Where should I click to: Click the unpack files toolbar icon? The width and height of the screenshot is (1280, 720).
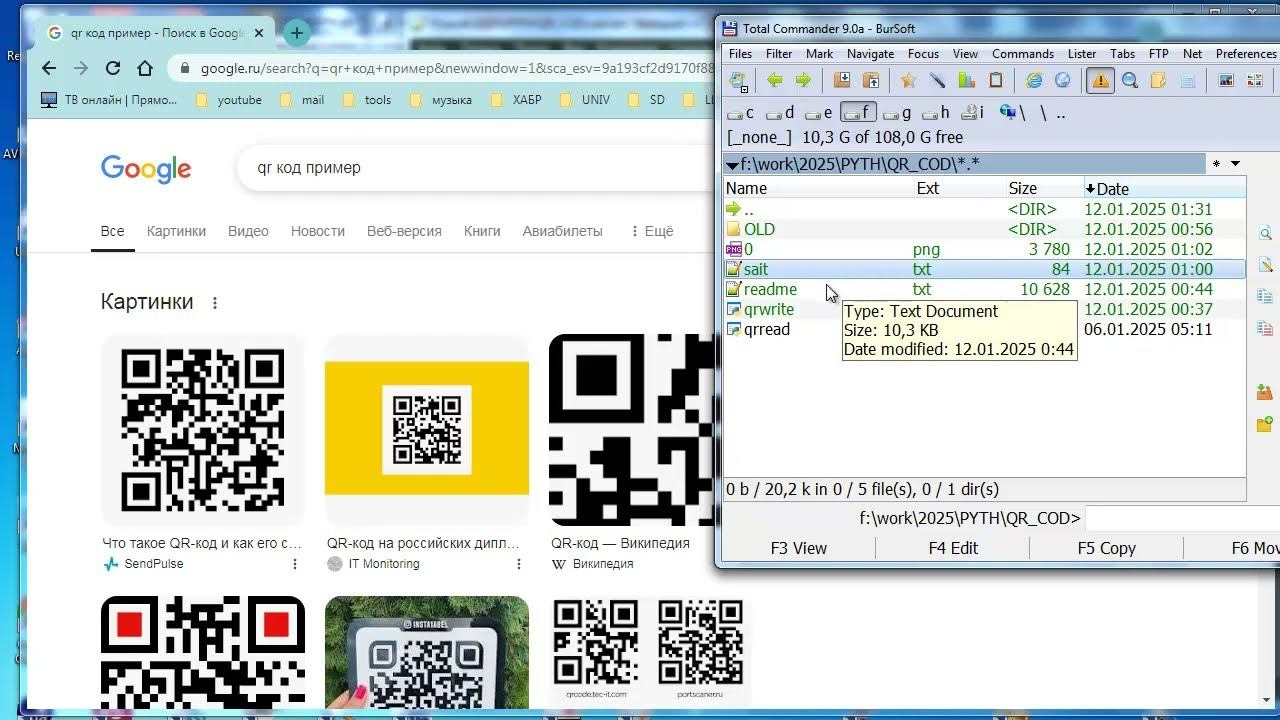(x=871, y=81)
